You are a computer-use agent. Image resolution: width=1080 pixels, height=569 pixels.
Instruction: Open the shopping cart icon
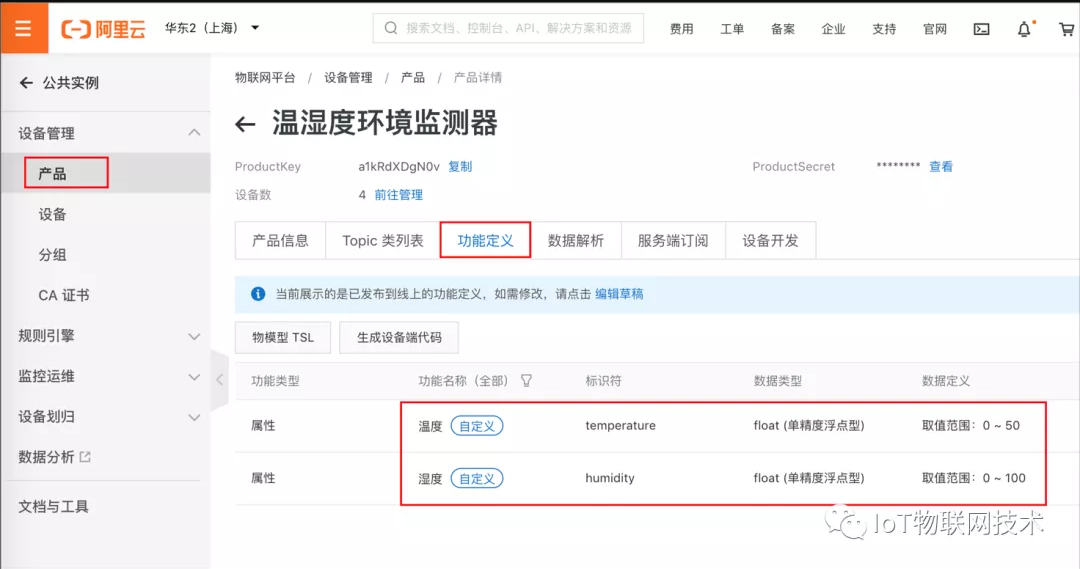click(1066, 29)
